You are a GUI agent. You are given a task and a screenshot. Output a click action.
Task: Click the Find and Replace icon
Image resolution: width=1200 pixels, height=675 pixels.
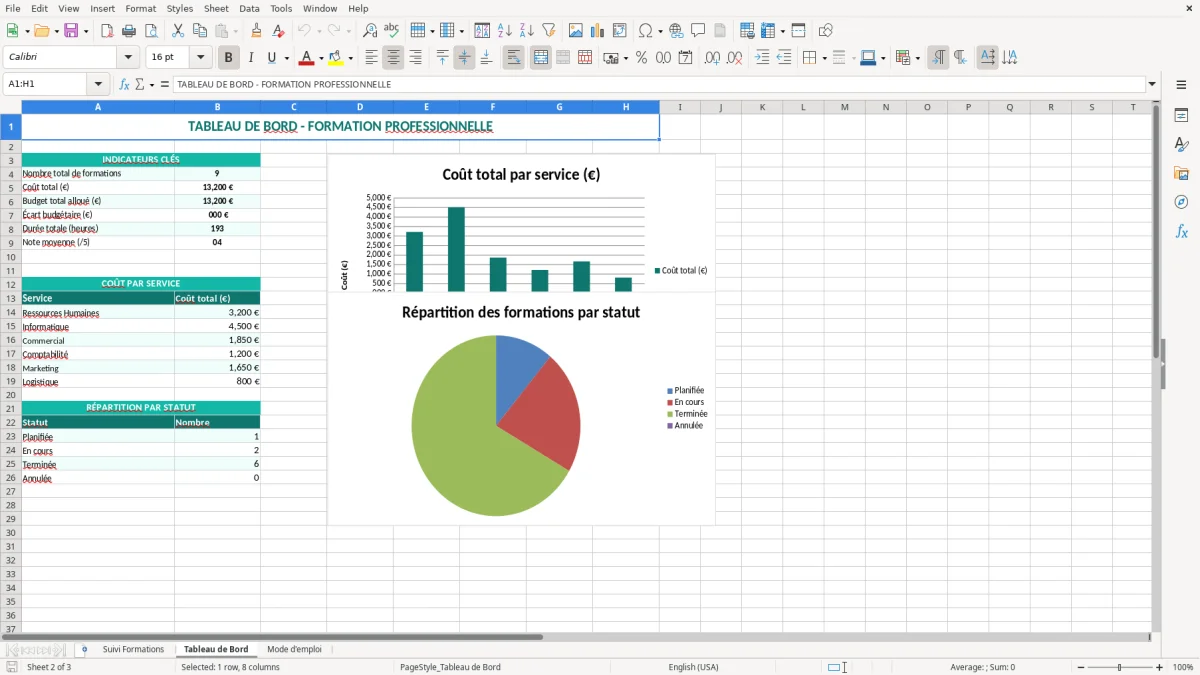point(370,31)
